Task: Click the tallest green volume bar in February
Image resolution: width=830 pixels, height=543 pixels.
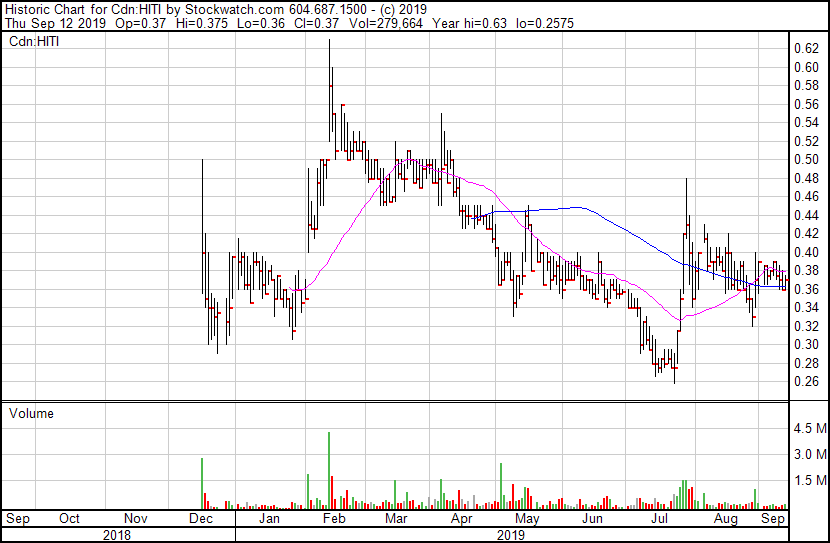Action: point(329,470)
